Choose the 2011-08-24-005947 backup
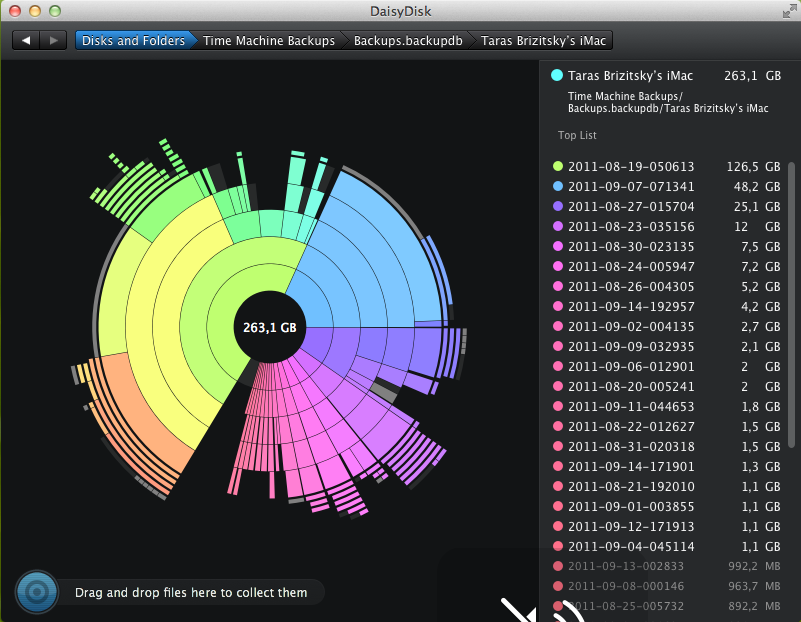The image size is (801, 622). tap(667, 266)
